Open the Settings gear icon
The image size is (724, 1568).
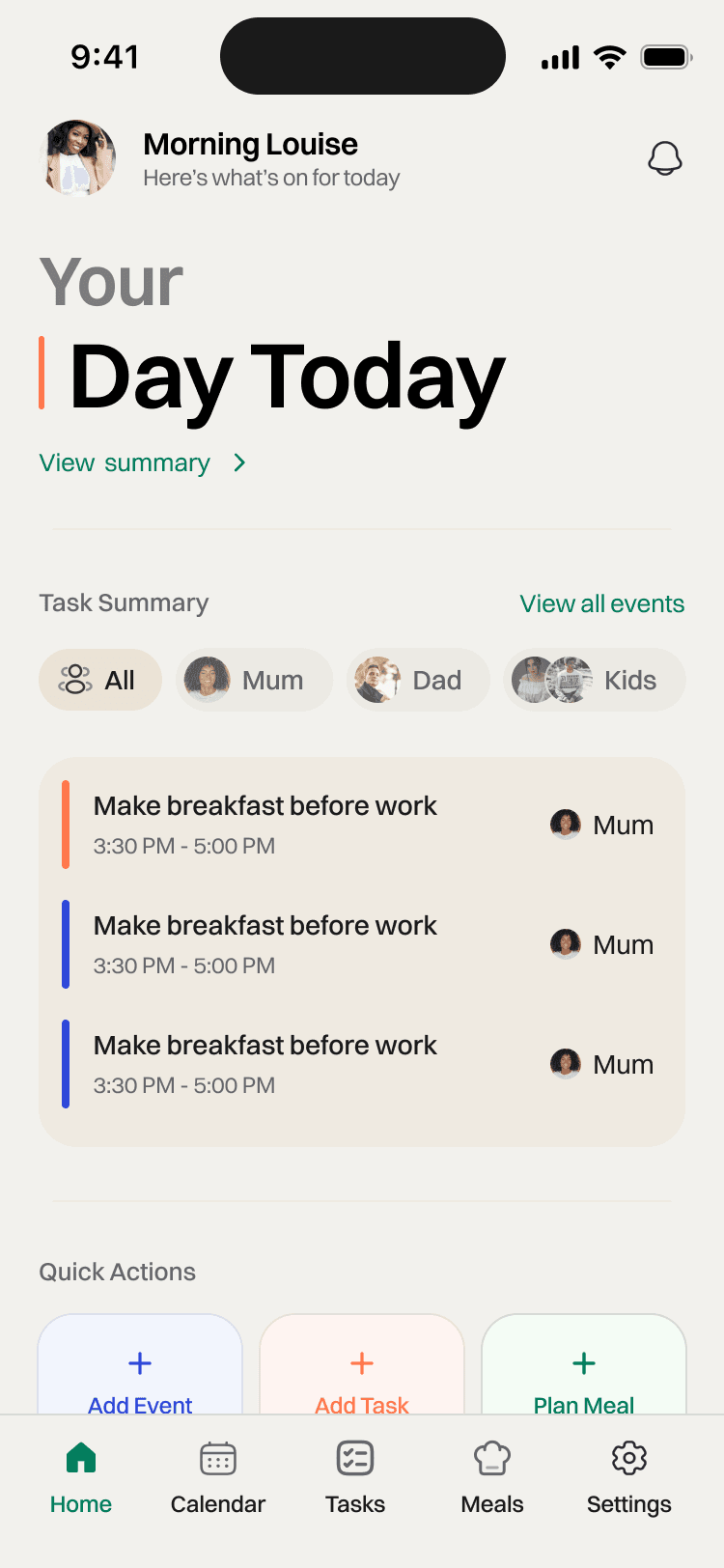[x=628, y=1457]
